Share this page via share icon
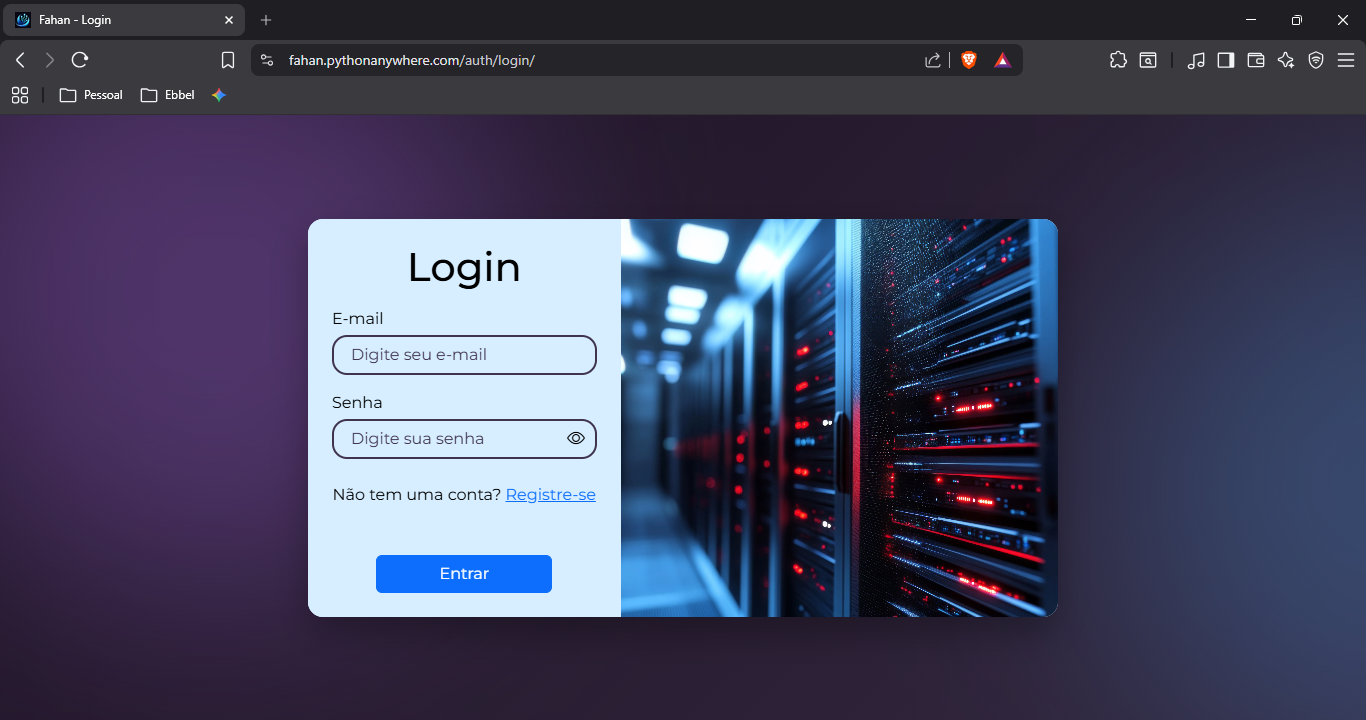This screenshot has height=720, width=1366. 933,60
